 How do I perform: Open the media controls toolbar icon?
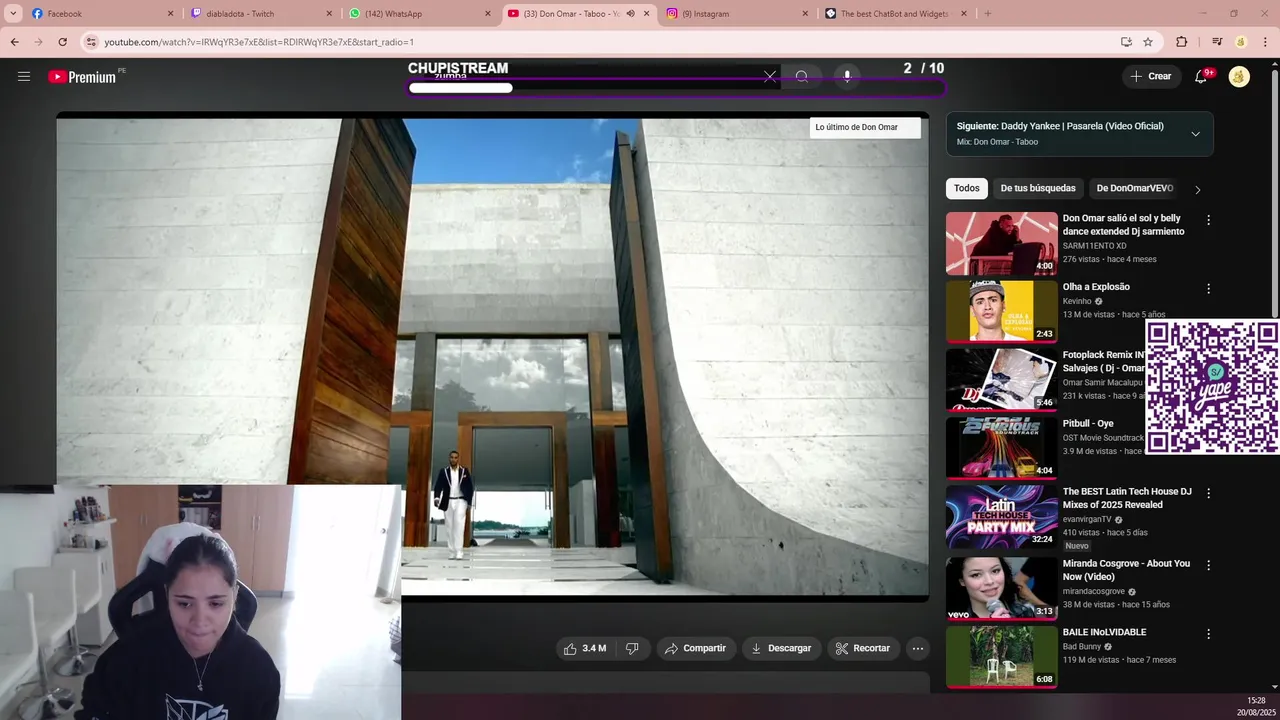pos(1217,42)
